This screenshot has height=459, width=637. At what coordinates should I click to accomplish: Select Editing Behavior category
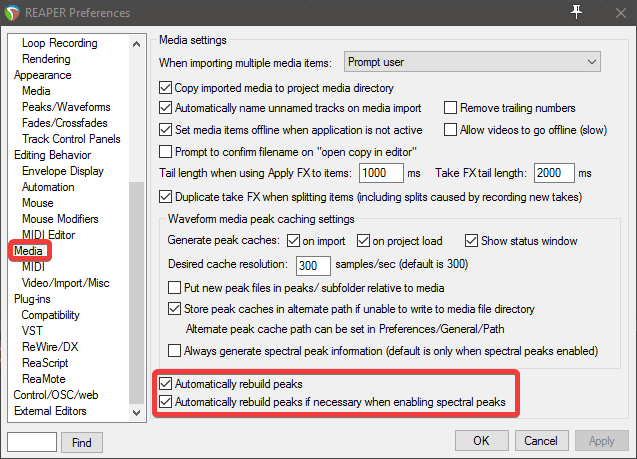tap(52, 155)
